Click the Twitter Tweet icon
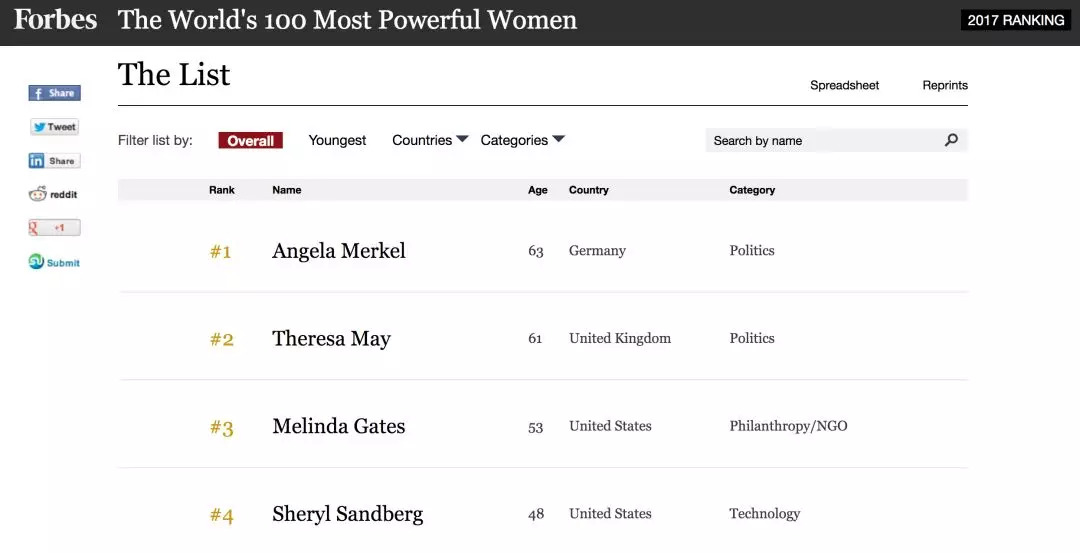 [54, 127]
